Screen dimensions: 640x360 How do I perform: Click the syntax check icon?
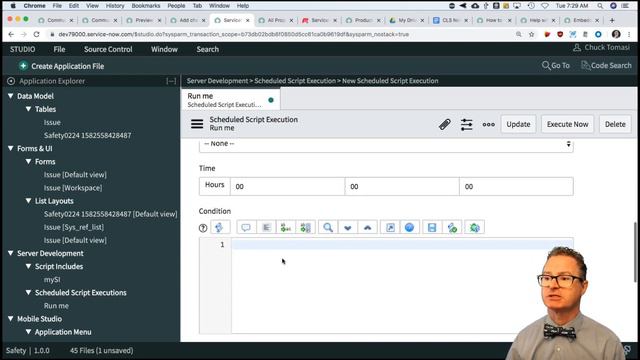452,227
